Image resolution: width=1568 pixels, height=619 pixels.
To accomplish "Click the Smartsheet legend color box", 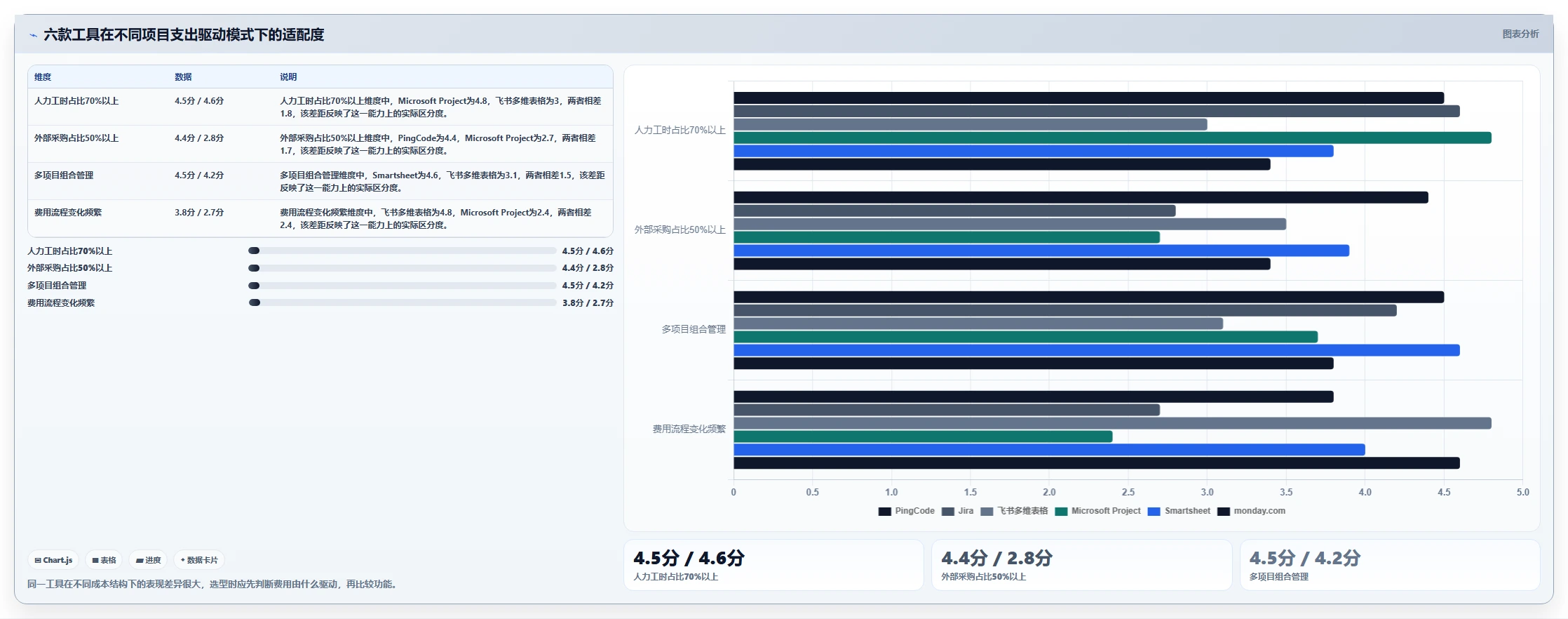I will coord(1154,511).
